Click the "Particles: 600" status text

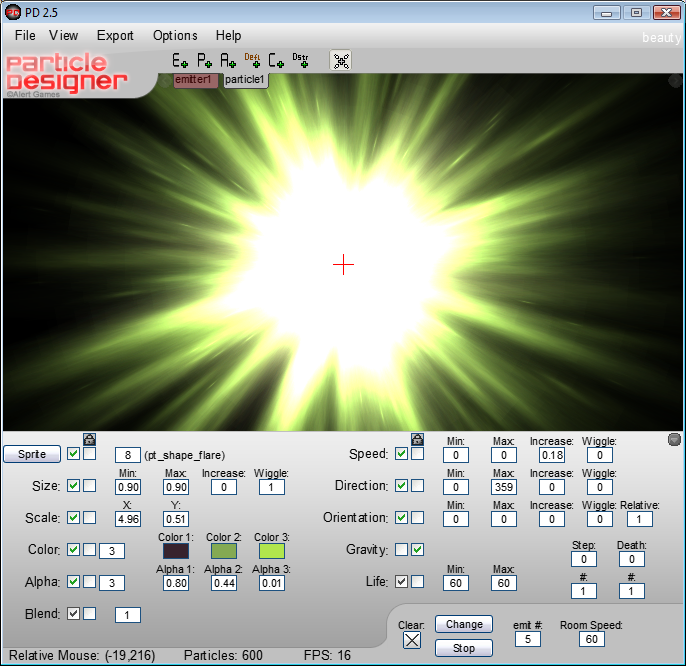pos(223,655)
